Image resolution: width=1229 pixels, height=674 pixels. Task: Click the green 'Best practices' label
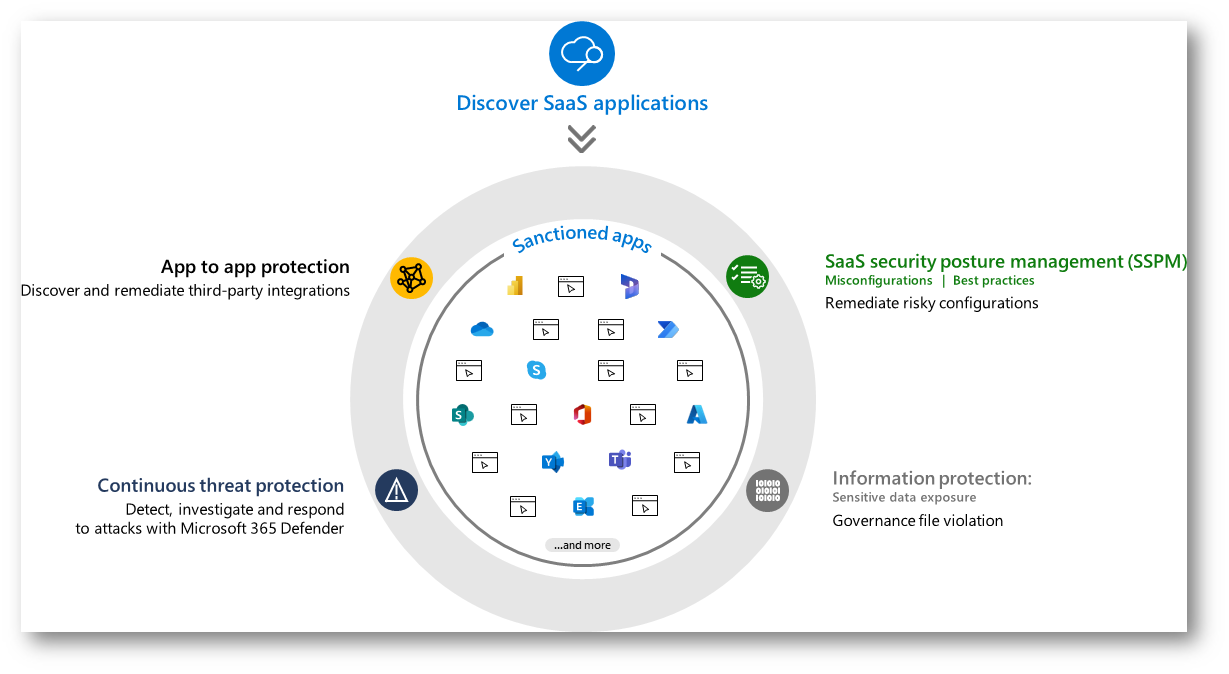pyautogui.click(x=993, y=281)
